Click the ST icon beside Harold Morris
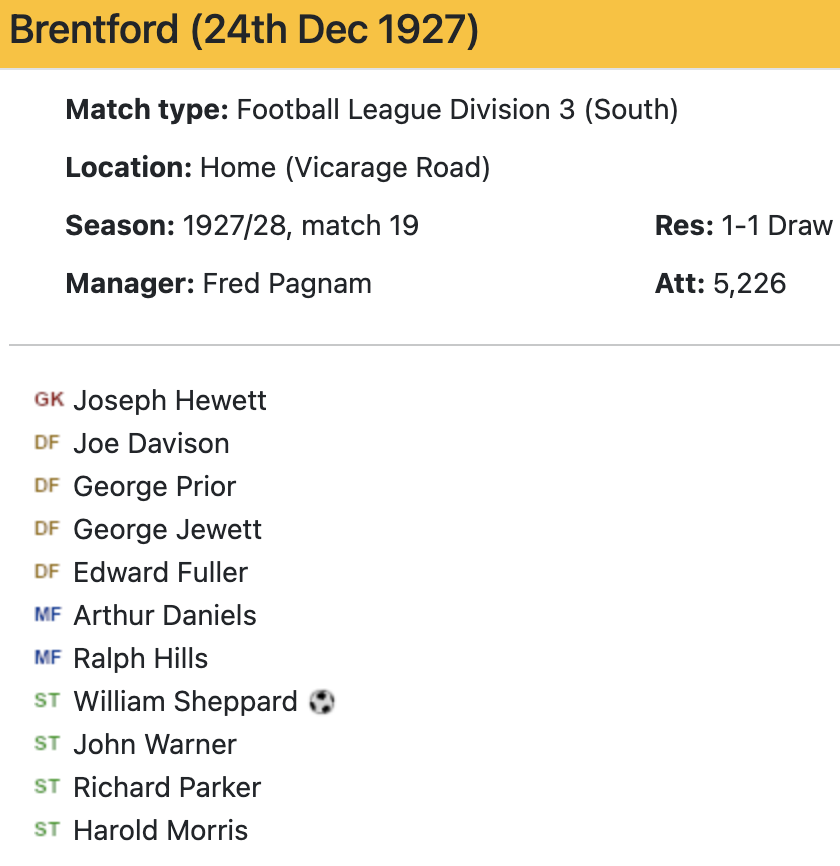840x866 pixels. (48, 830)
